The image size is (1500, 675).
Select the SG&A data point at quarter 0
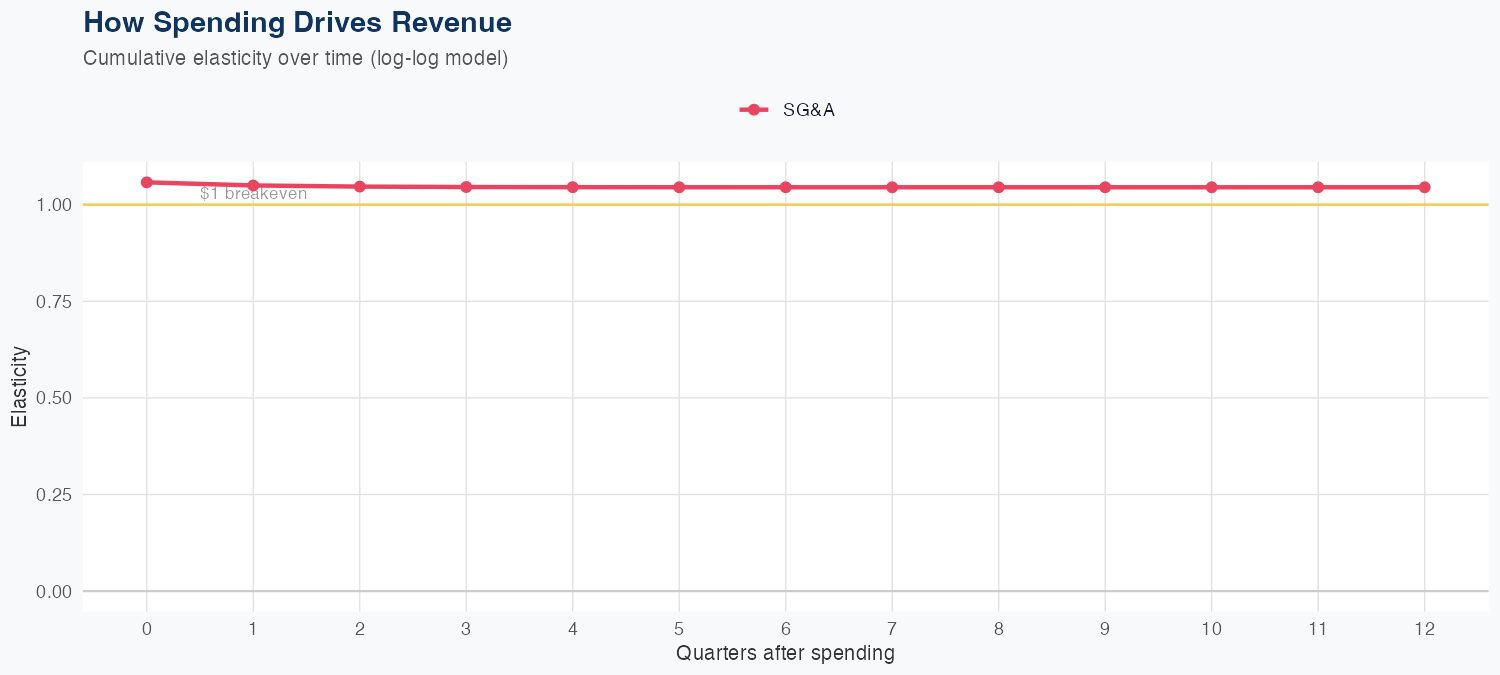(x=147, y=182)
